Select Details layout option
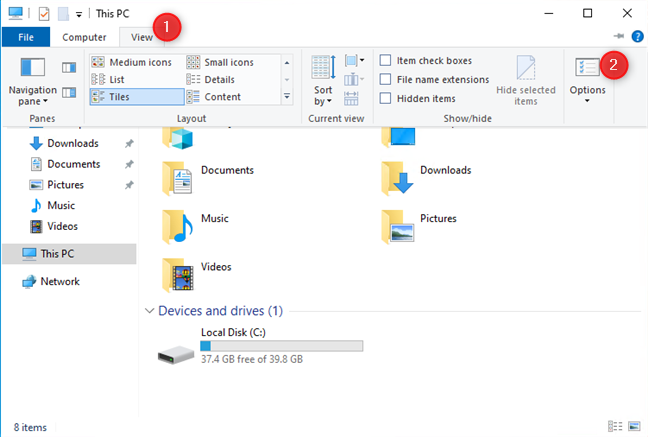Screen dimensions: 648x437 [221, 79]
